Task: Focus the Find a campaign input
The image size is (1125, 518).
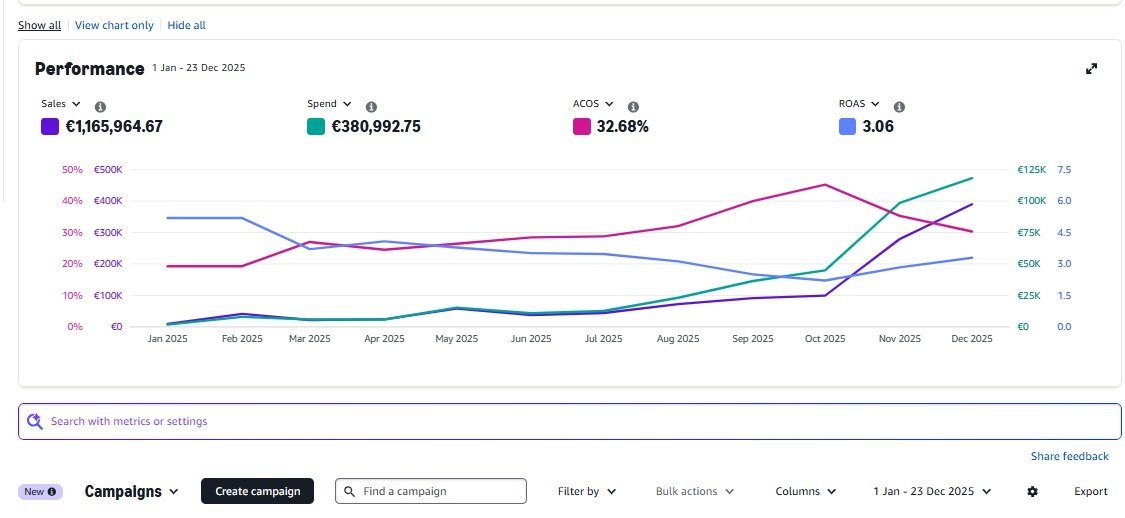Action: pos(430,491)
